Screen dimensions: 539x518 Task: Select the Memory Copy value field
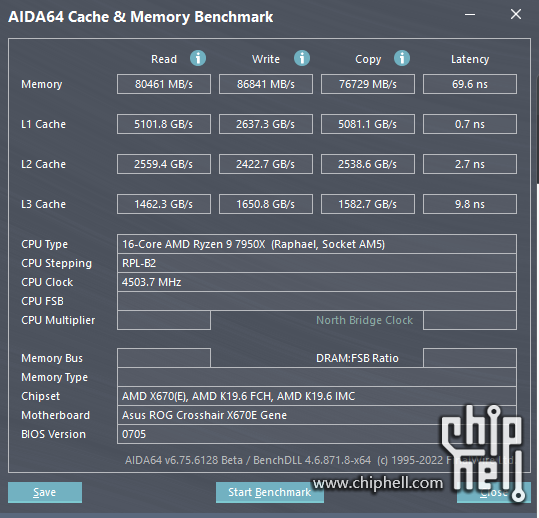(368, 84)
